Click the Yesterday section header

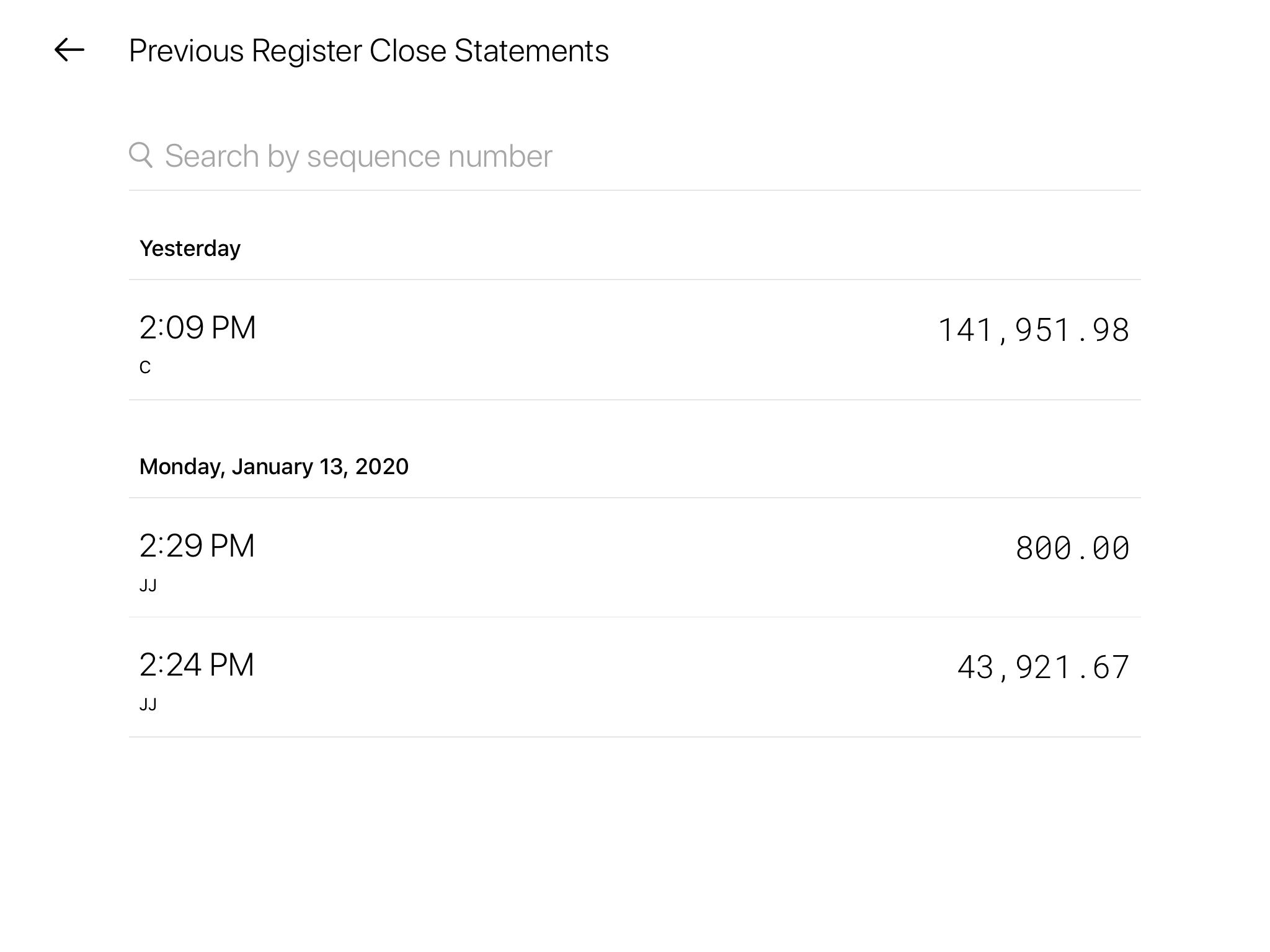tap(190, 249)
